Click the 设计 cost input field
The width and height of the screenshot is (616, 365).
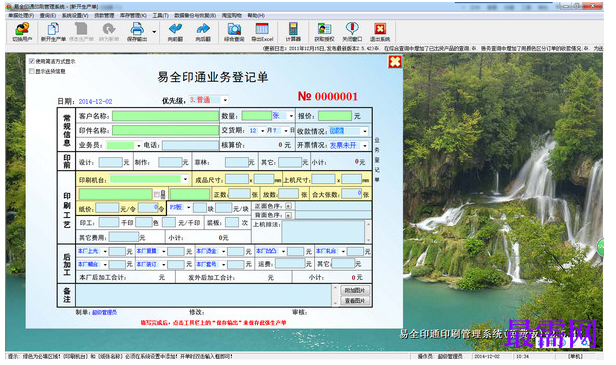[x=111, y=162]
